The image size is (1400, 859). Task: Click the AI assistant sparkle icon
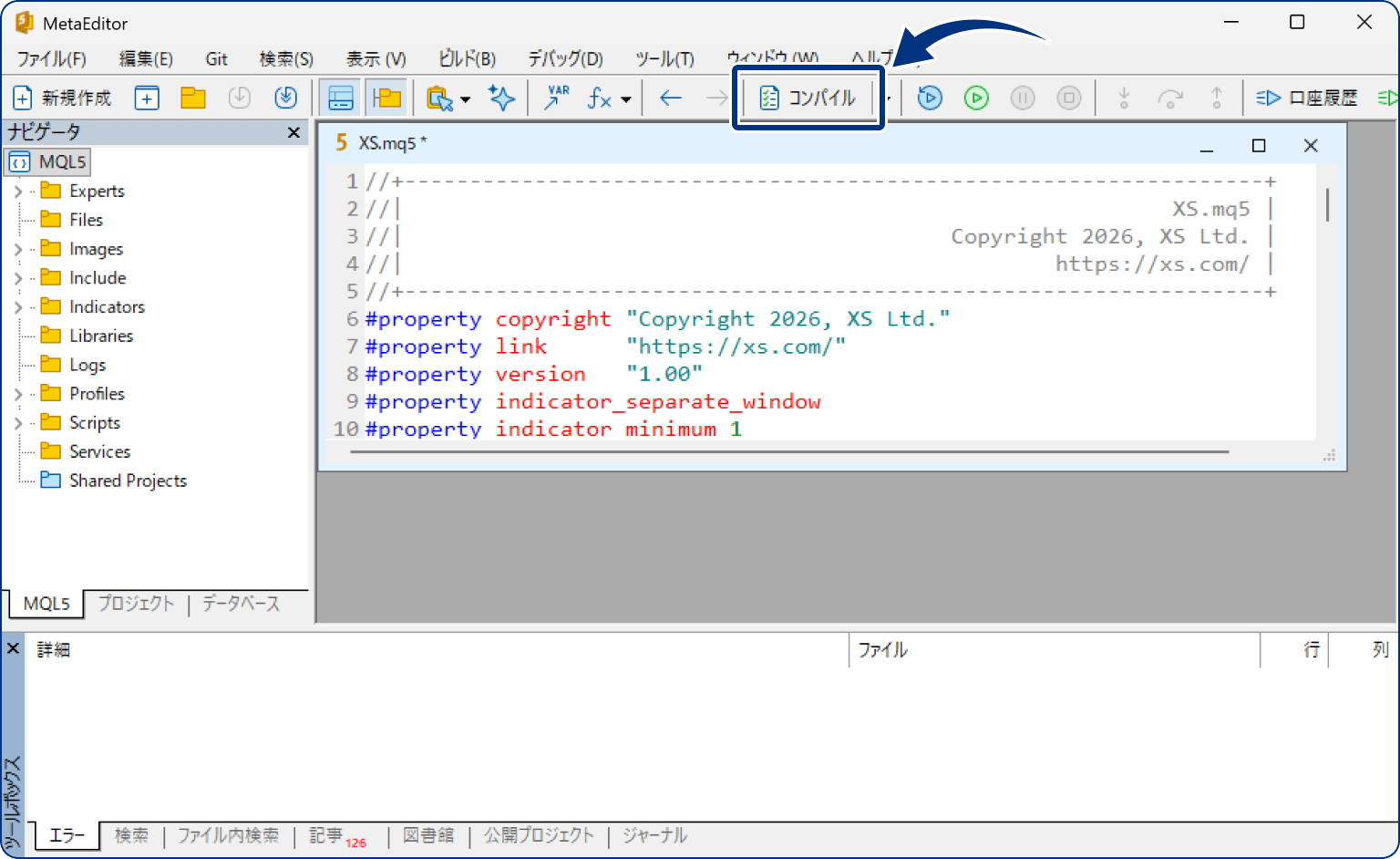click(x=501, y=98)
